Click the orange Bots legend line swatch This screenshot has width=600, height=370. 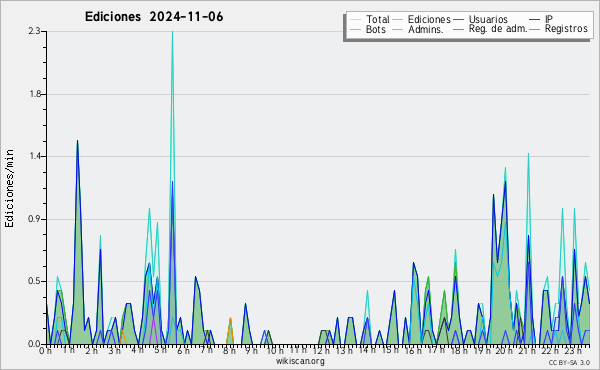355,29
